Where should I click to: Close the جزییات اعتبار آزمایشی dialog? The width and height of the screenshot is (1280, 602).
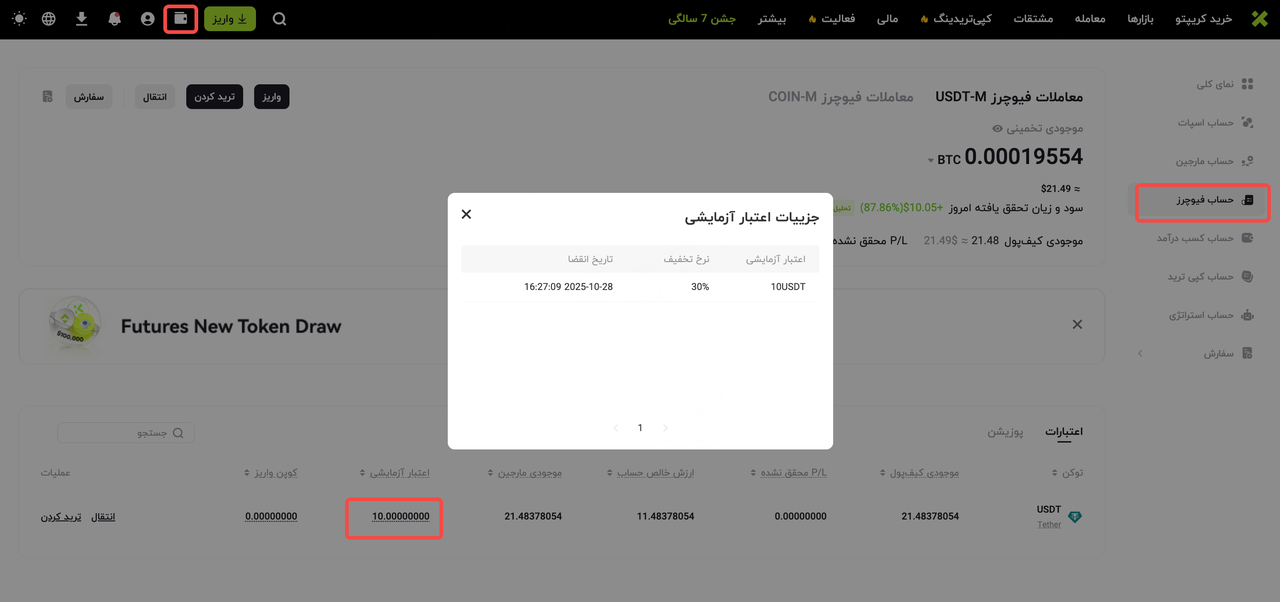pos(466,214)
